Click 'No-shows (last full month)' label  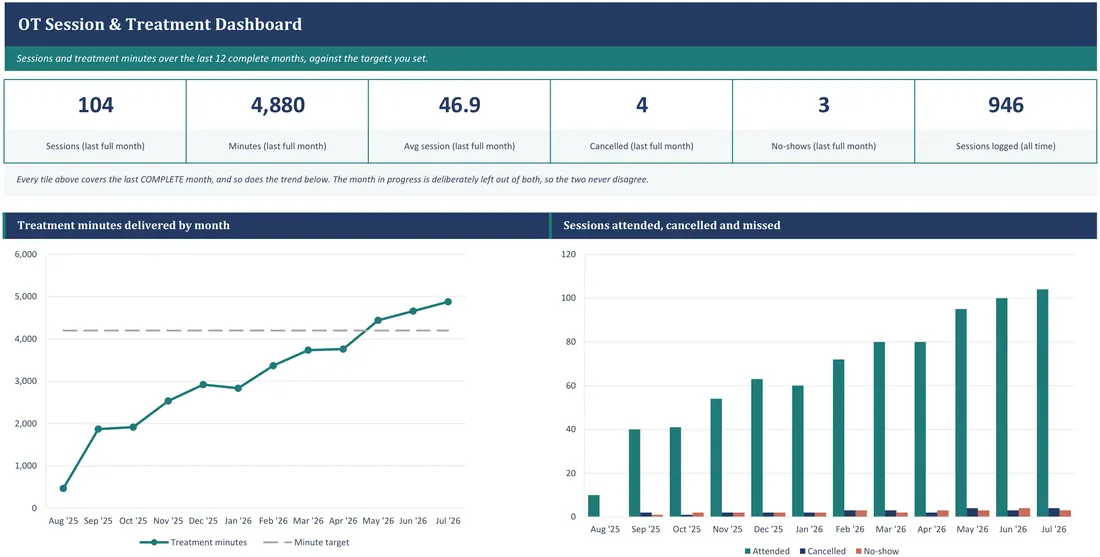coord(824,147)
